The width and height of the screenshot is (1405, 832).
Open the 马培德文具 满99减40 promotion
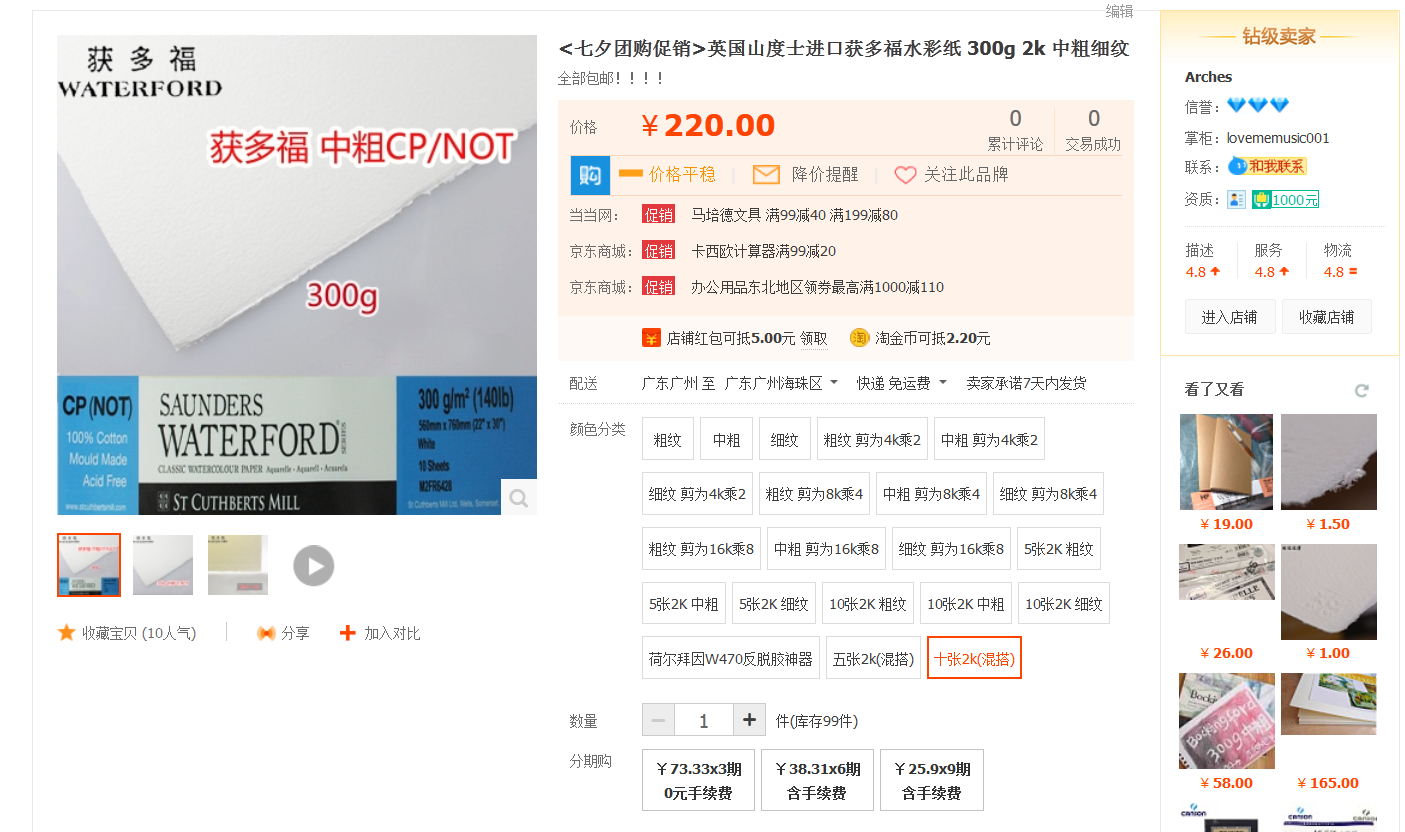tap(794, 215)
